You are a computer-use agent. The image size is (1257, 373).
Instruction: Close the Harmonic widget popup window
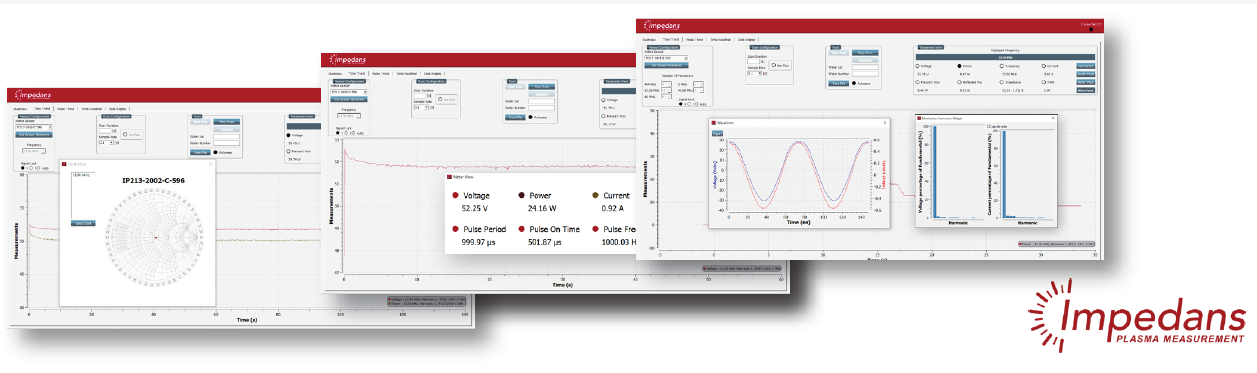coord(1053,118)
